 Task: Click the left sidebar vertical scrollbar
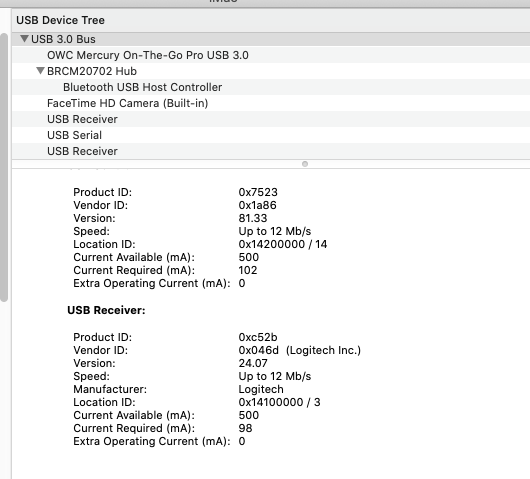pos(4,167)
